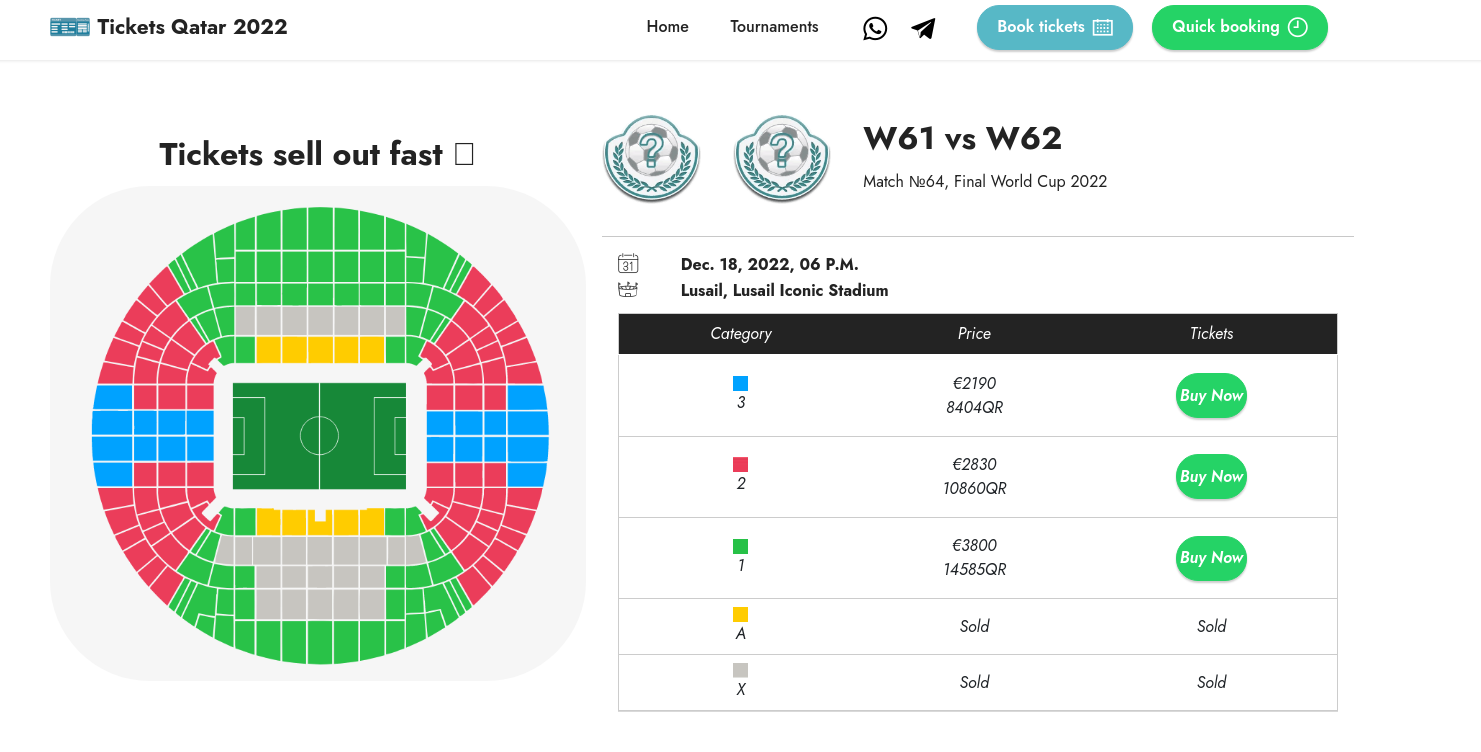Click the W62 team emblem badge
Viewport: 1481px width, 752px height.
[x=782, y=158]
